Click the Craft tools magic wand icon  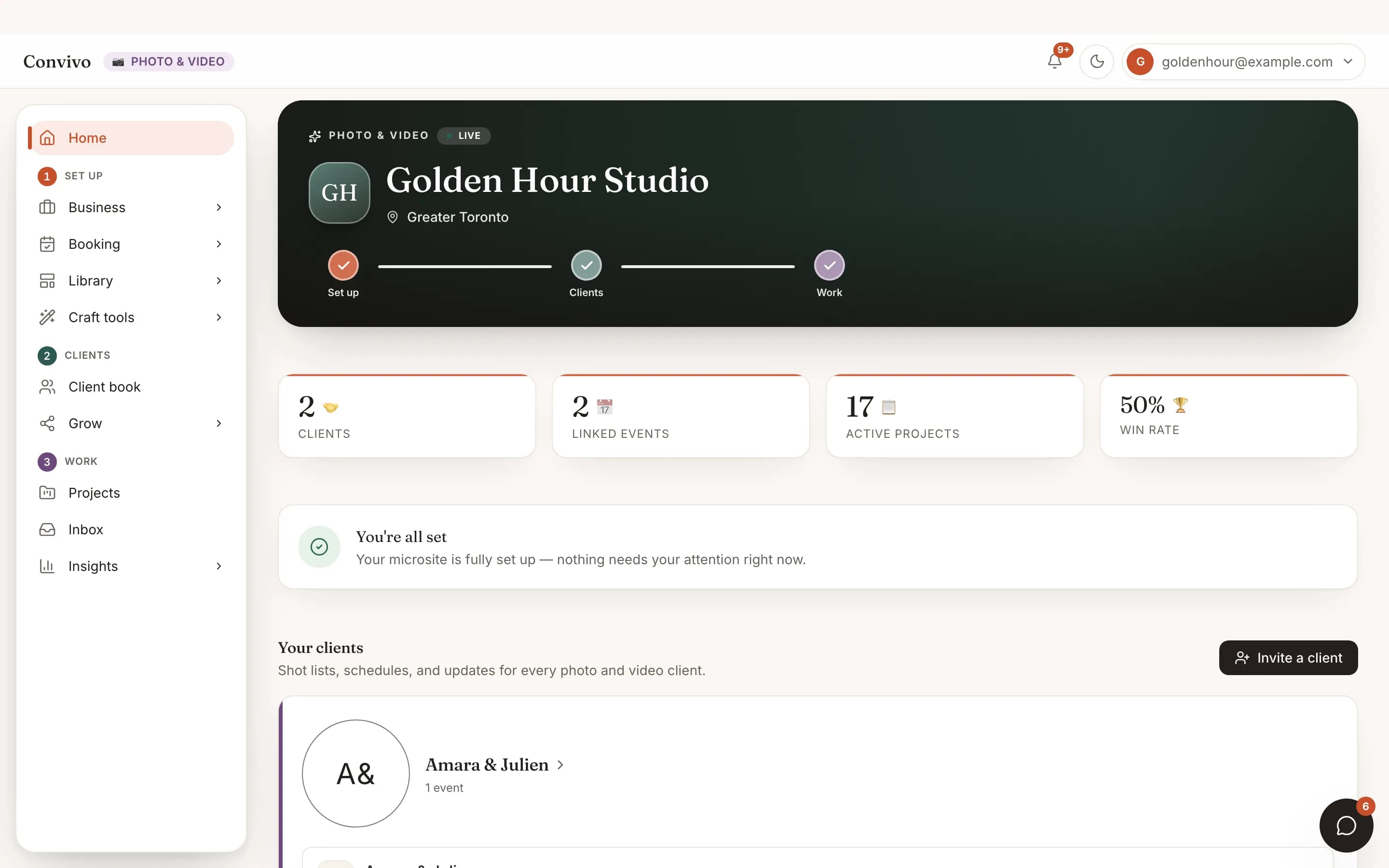47,317
